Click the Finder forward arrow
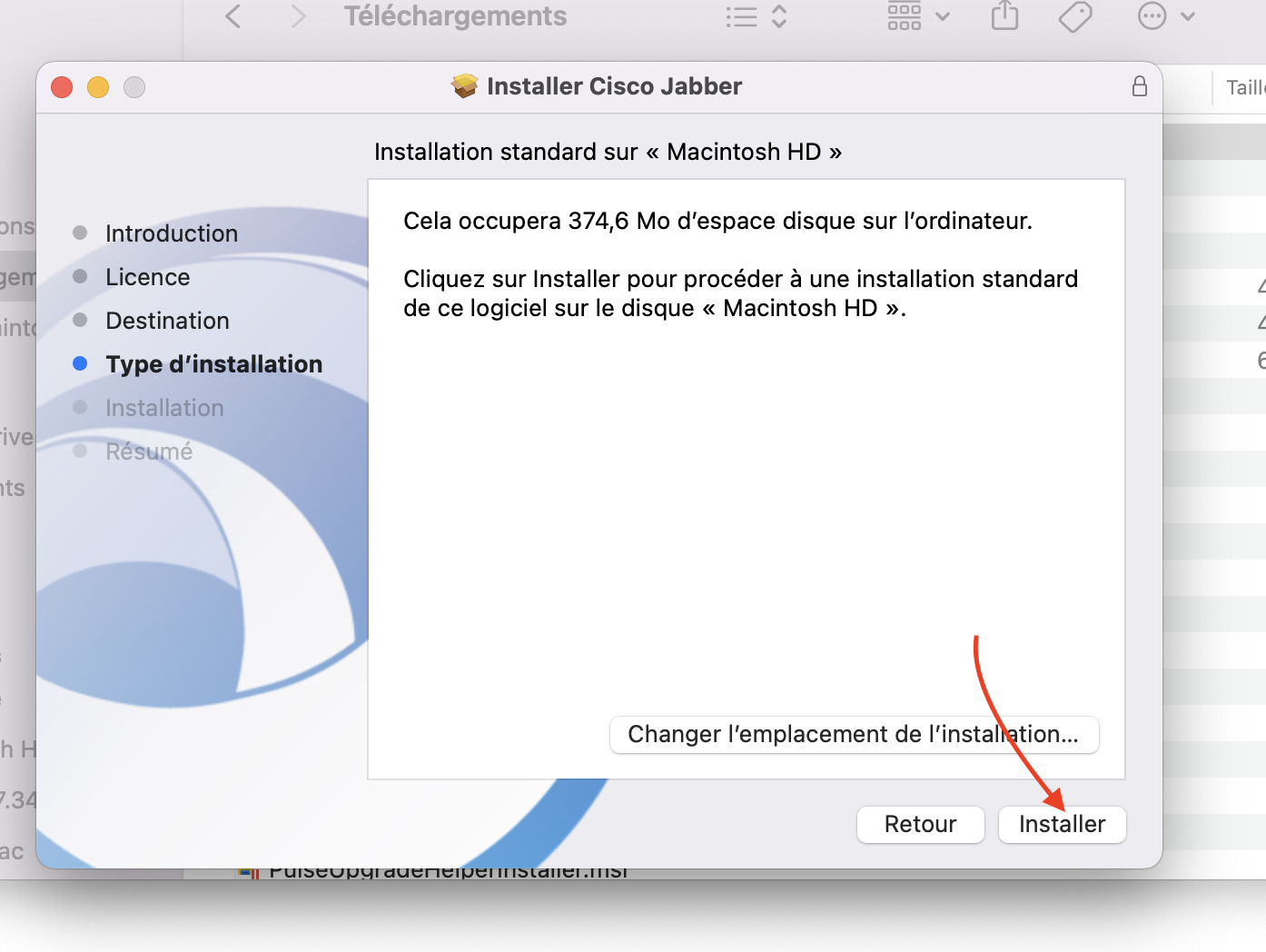The height and width of the screenshot is (952, 1266). [x=298, y=16]
